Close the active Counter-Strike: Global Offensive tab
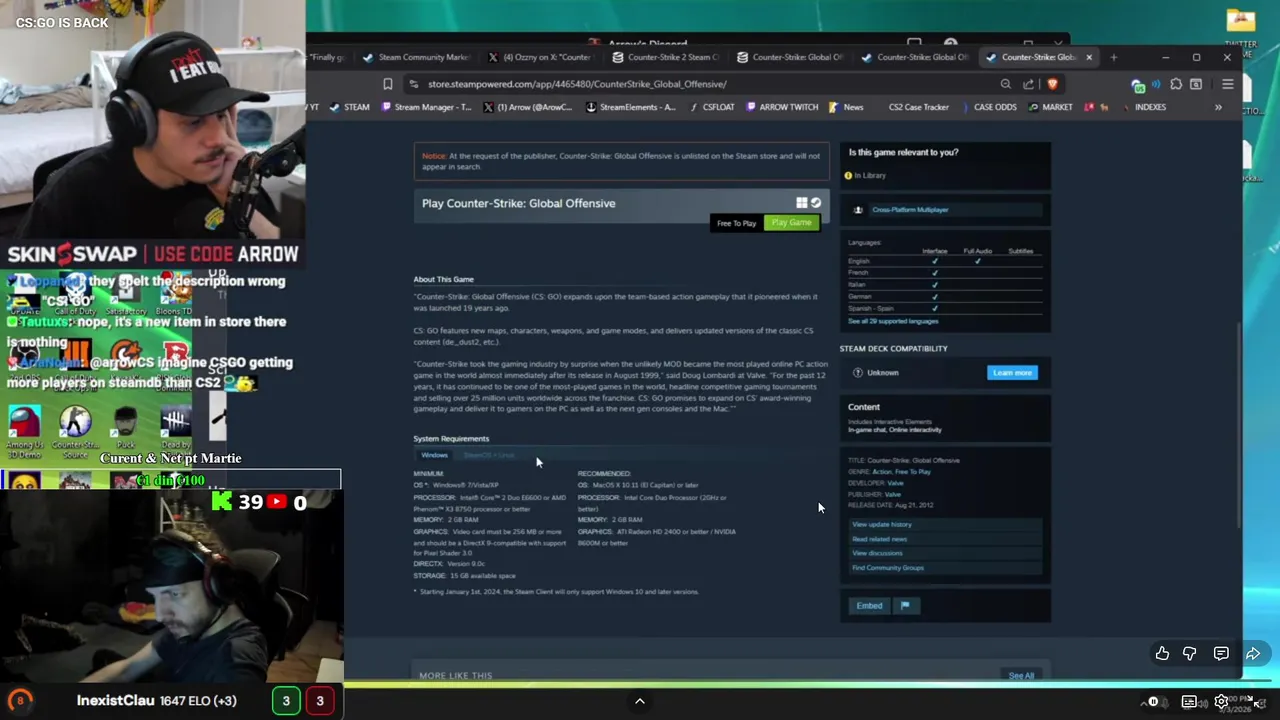This screenshot has width=1280, height=720. (x=1089, y=57)
